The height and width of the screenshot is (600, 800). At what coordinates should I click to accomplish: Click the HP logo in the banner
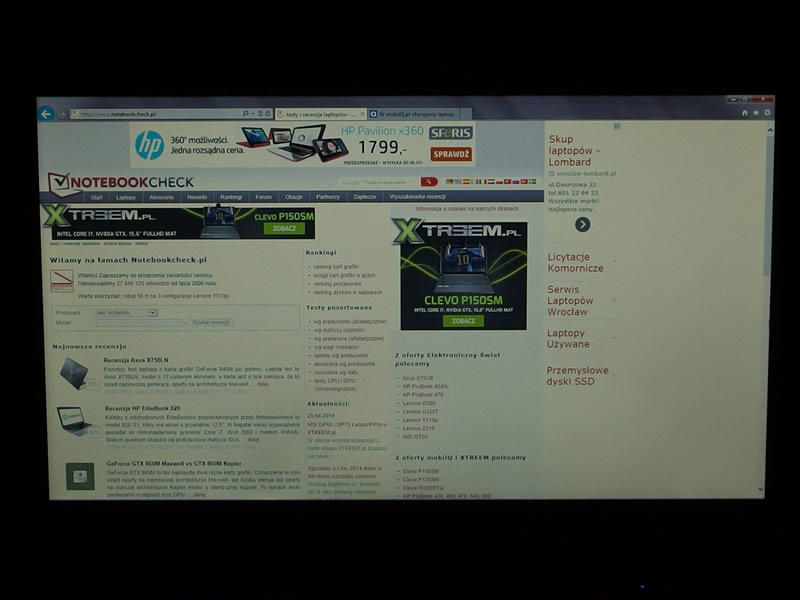[x=149, y=145]
